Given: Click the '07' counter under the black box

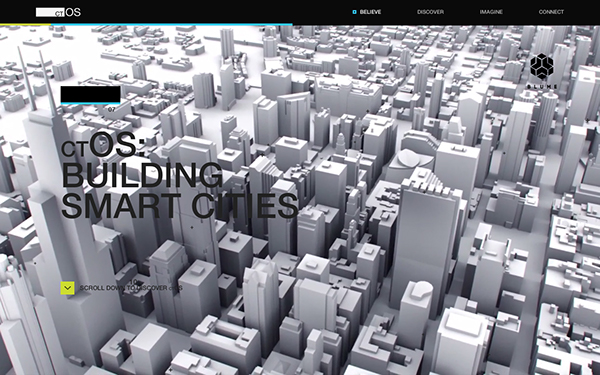Looking at the screenshot, I should coord(111,109).
